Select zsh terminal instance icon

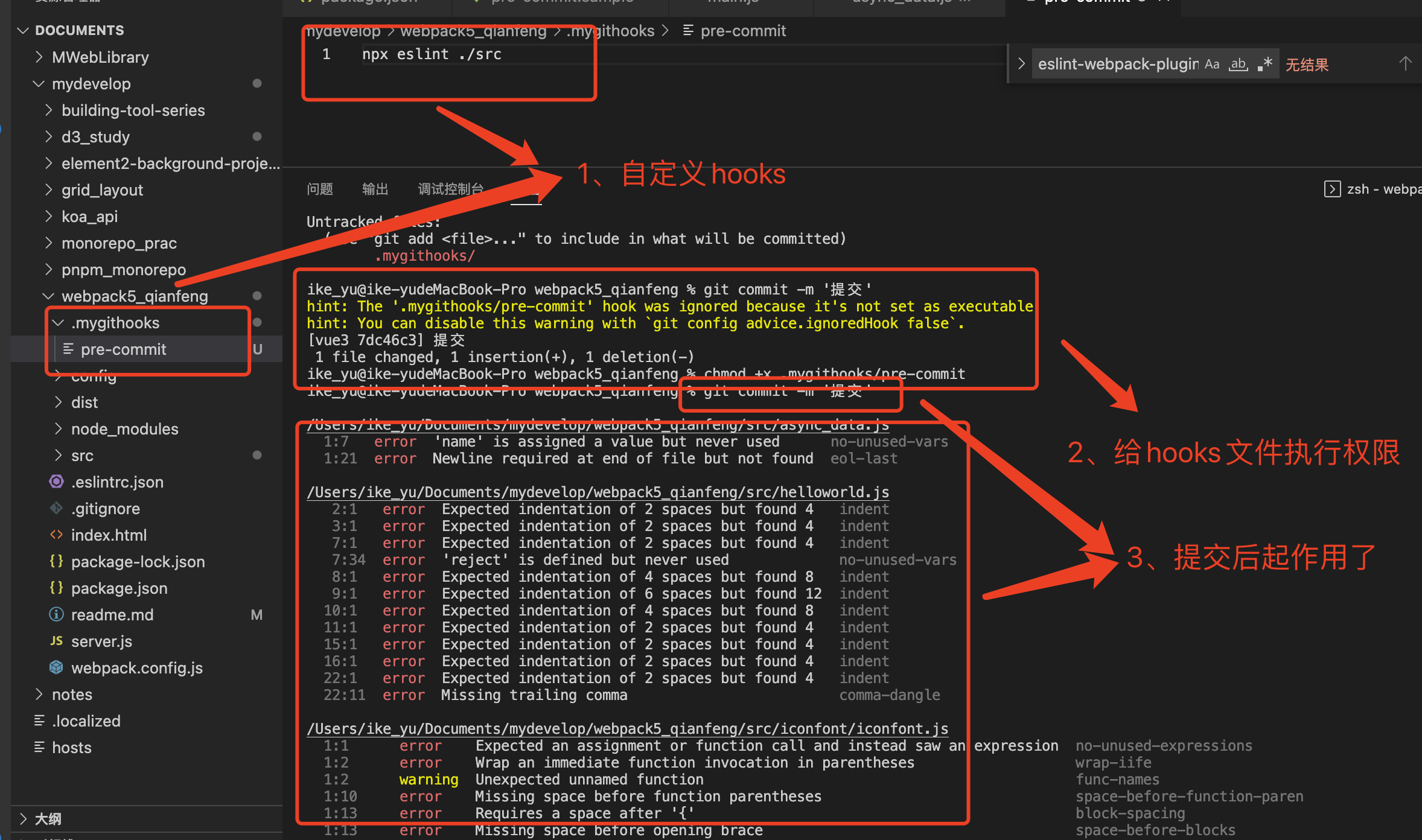(1332, 189)
